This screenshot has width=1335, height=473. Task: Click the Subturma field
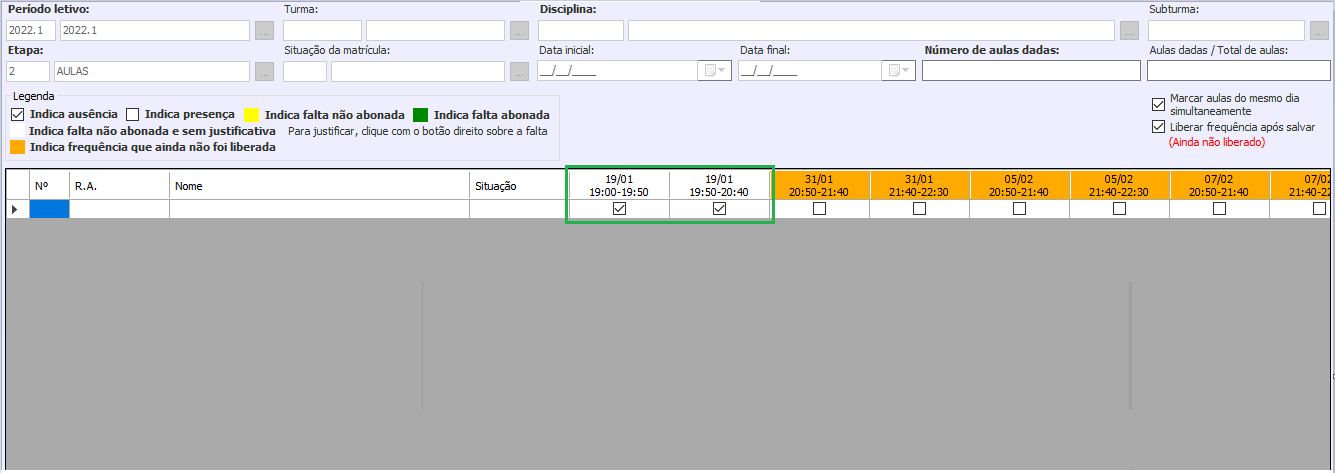coord(1226,30)
